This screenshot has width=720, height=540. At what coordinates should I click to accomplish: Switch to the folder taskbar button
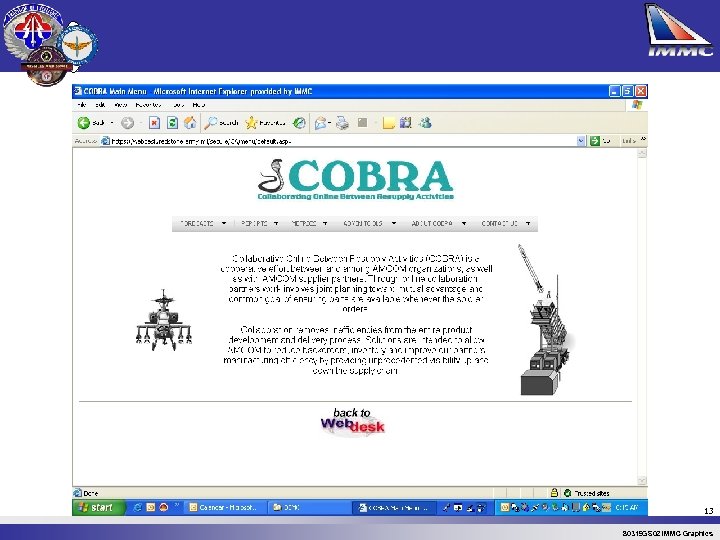[309, 507]
